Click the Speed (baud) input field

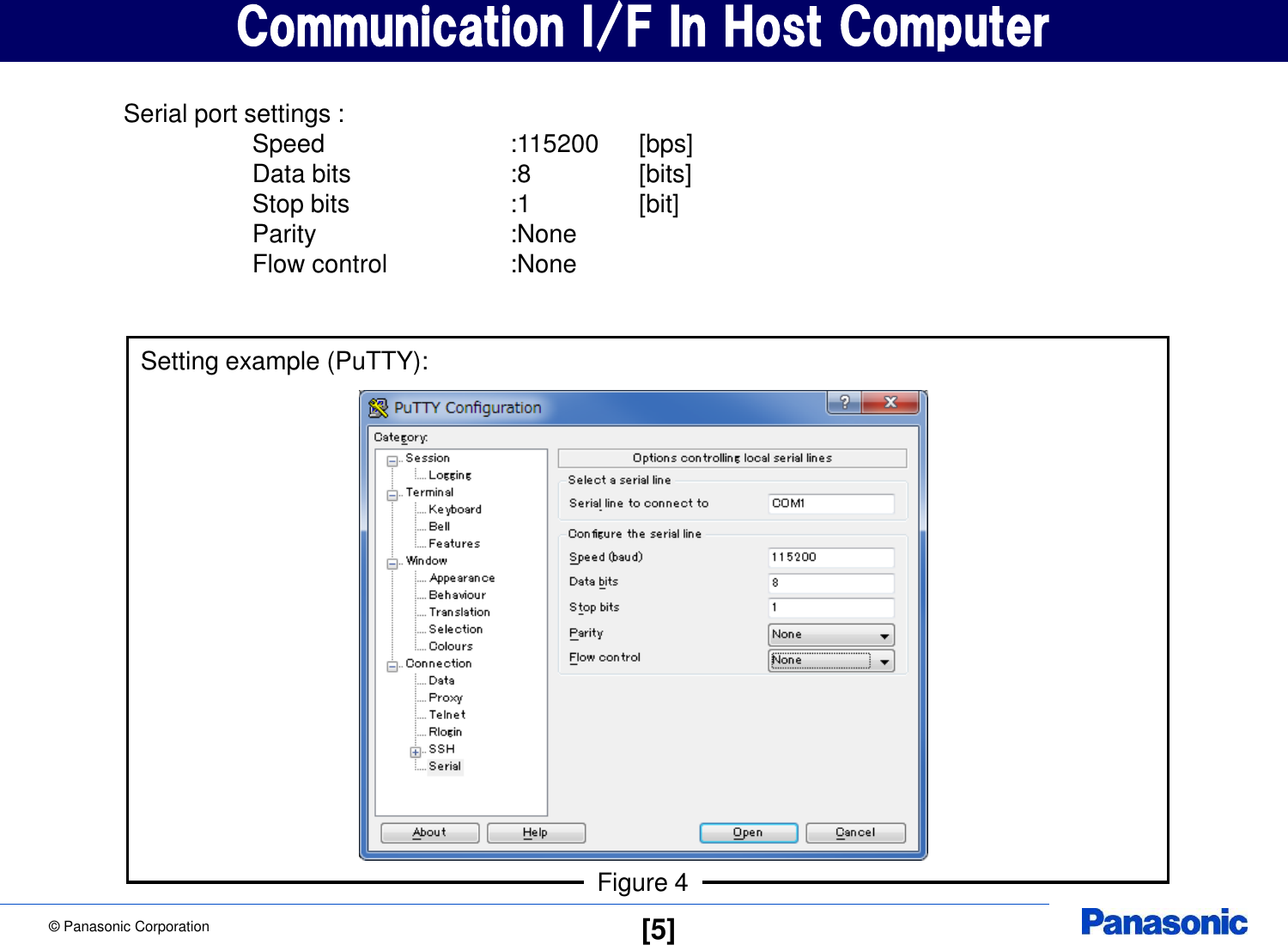[829, 557]
